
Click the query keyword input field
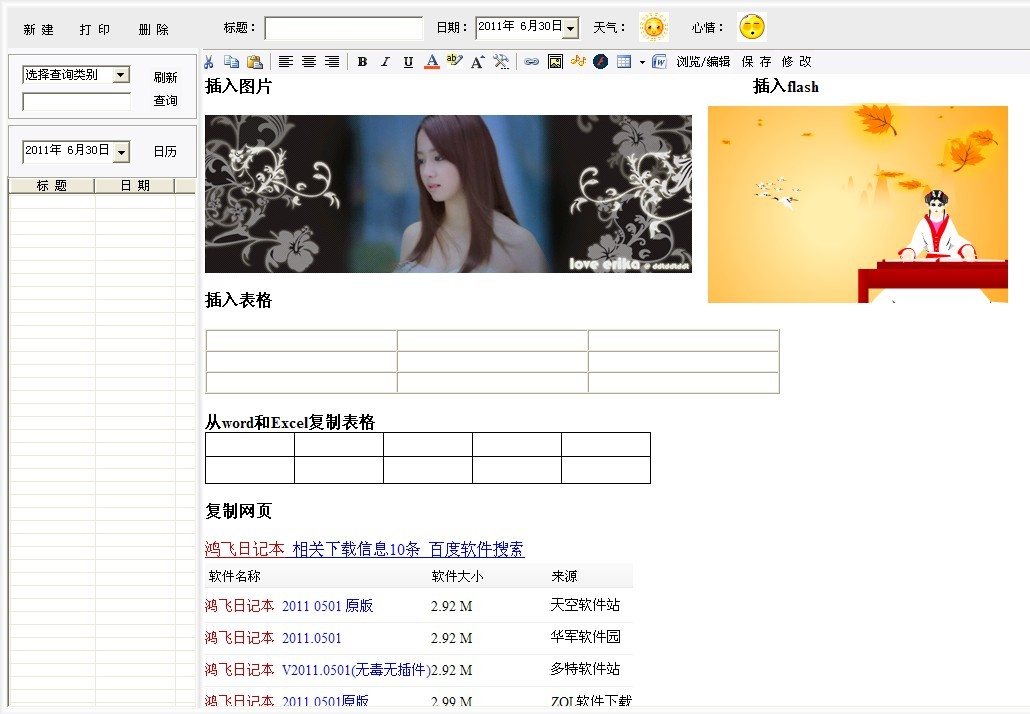76,101
